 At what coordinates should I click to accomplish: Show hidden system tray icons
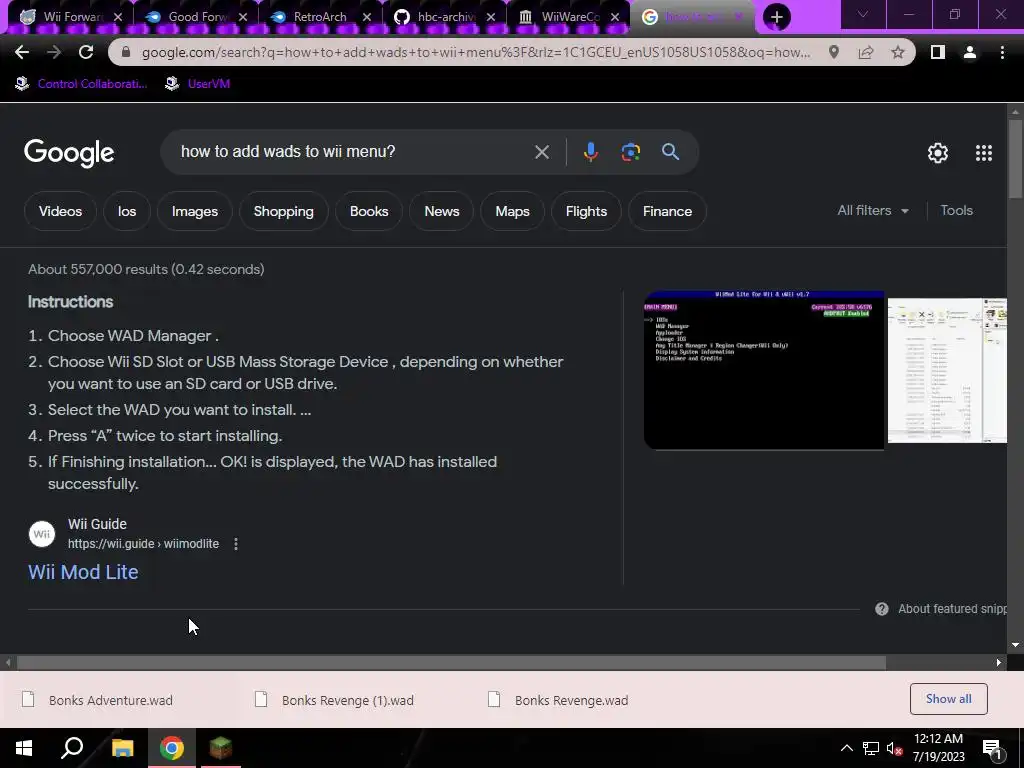tap(846, 748)
